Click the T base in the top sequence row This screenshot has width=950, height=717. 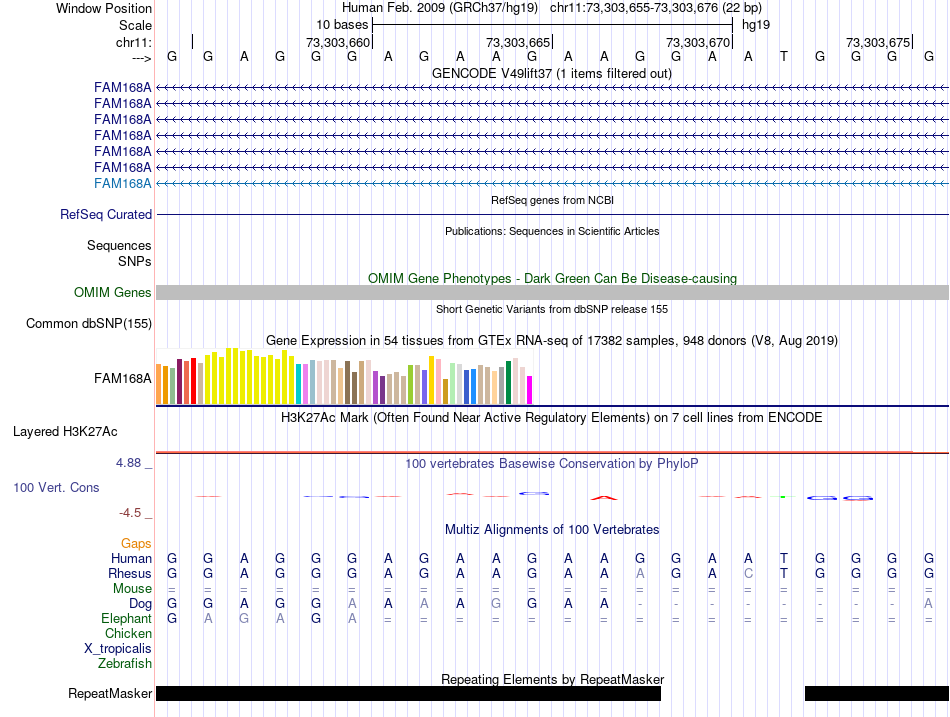(784, 56)
